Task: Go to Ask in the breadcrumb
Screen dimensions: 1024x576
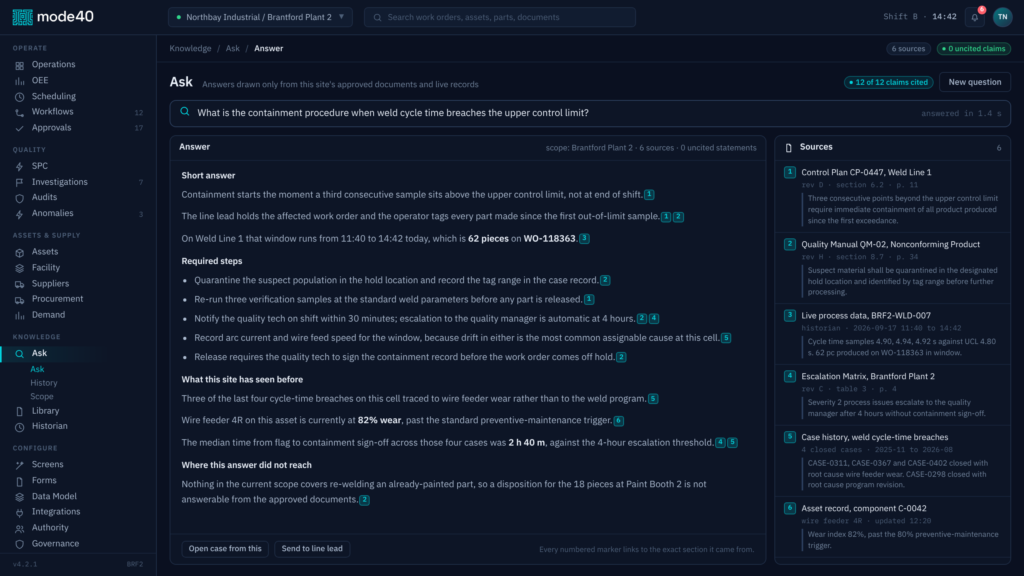Action: (232, 48)
